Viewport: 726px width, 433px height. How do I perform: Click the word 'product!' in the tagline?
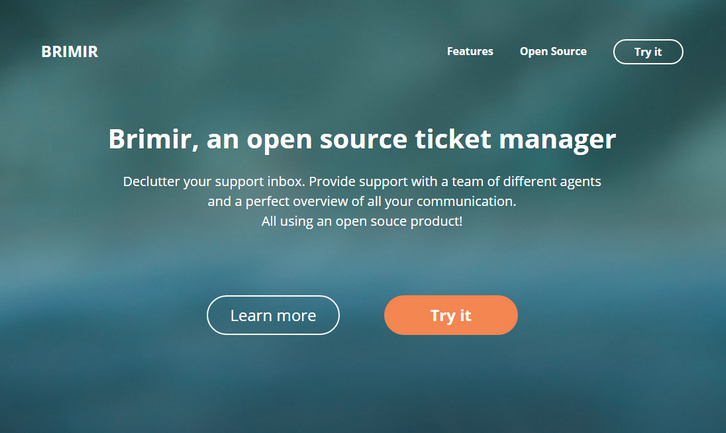435,221
